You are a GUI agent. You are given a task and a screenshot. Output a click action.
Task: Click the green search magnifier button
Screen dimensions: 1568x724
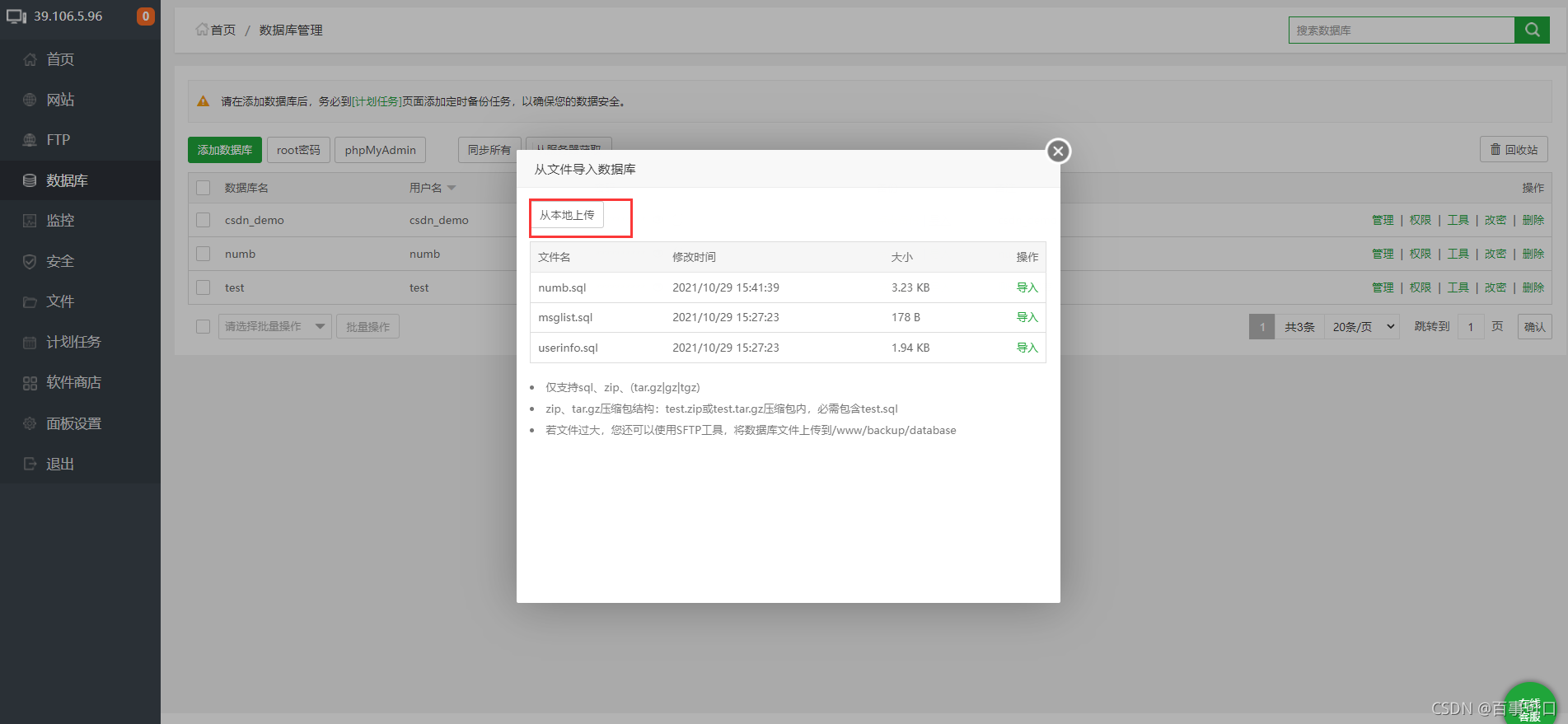point(1532,30)
